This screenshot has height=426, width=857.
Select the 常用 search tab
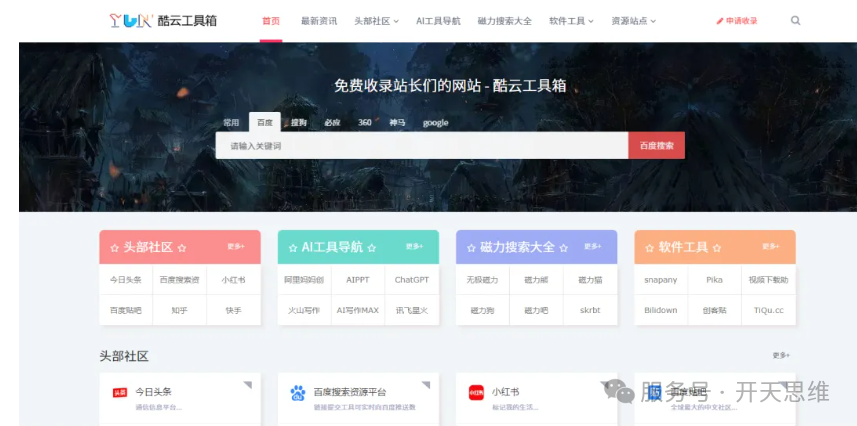click(x=231, y=122)
